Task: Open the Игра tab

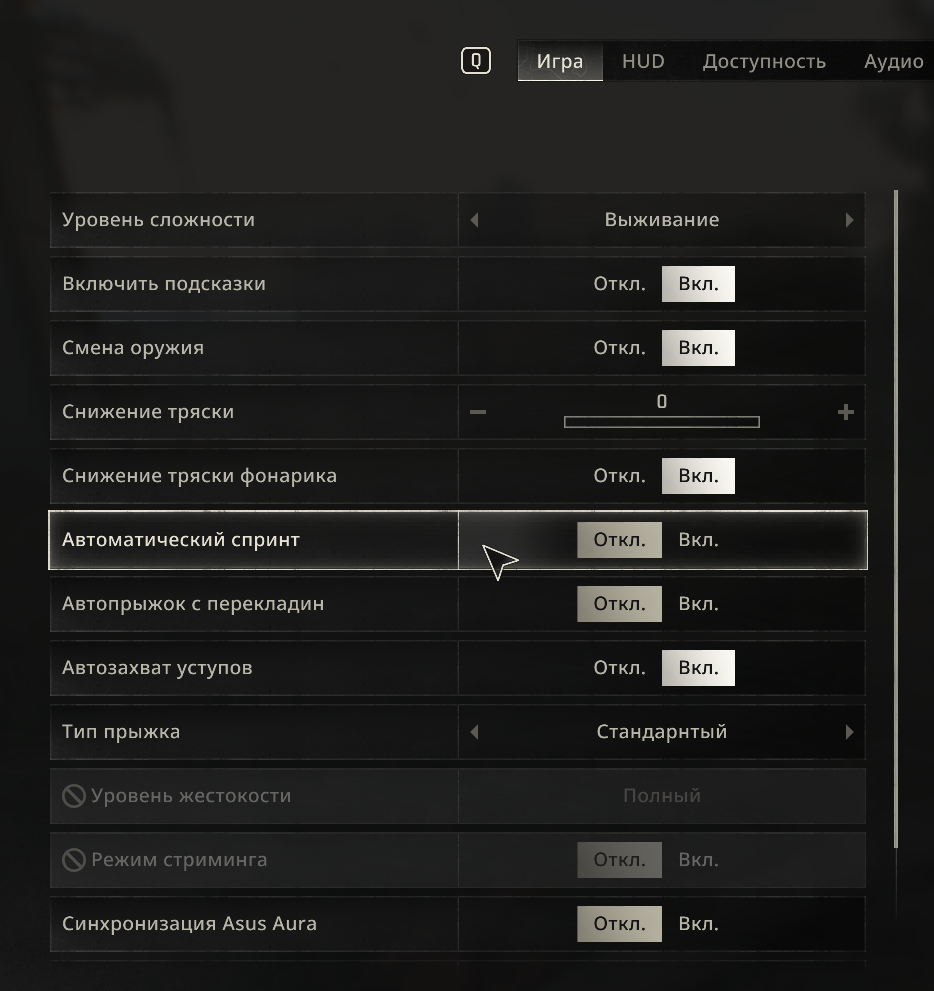Action: [x=560, y=61]
